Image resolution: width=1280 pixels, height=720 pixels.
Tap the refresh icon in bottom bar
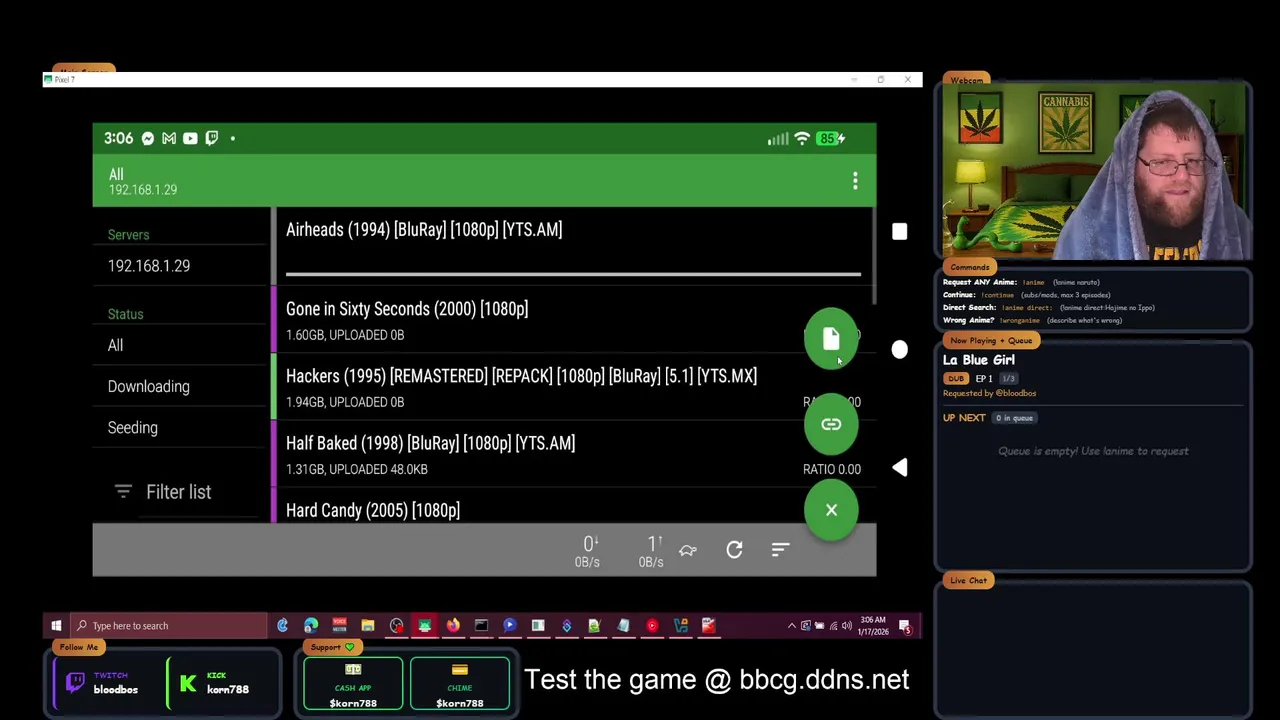pos(734,550)
